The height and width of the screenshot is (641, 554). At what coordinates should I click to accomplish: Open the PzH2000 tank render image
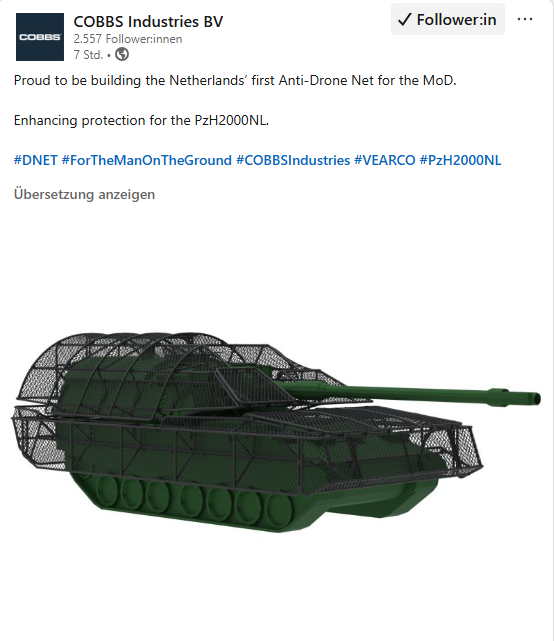(x=276, y=432)
